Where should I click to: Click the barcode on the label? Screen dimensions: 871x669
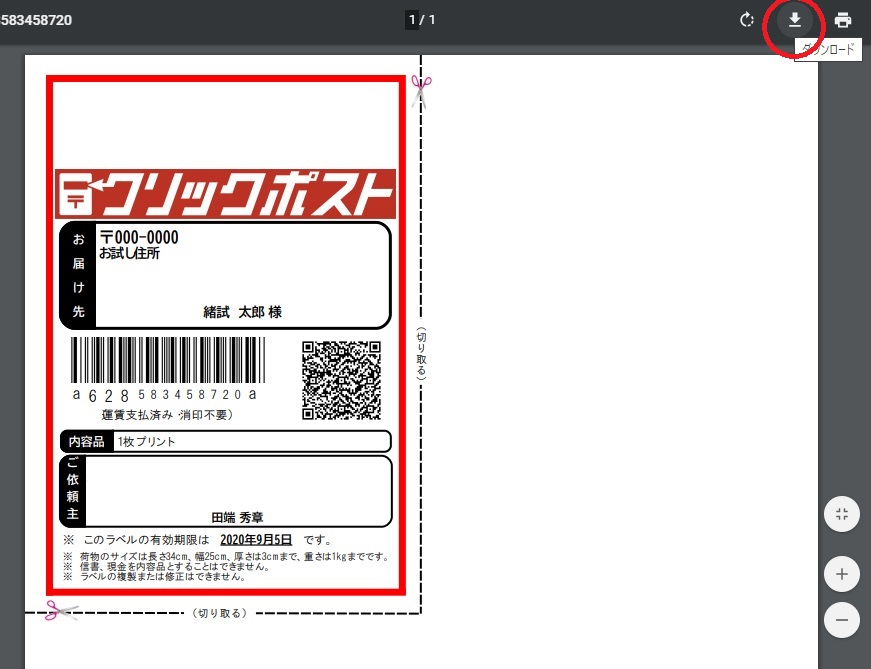coord(168,360)
